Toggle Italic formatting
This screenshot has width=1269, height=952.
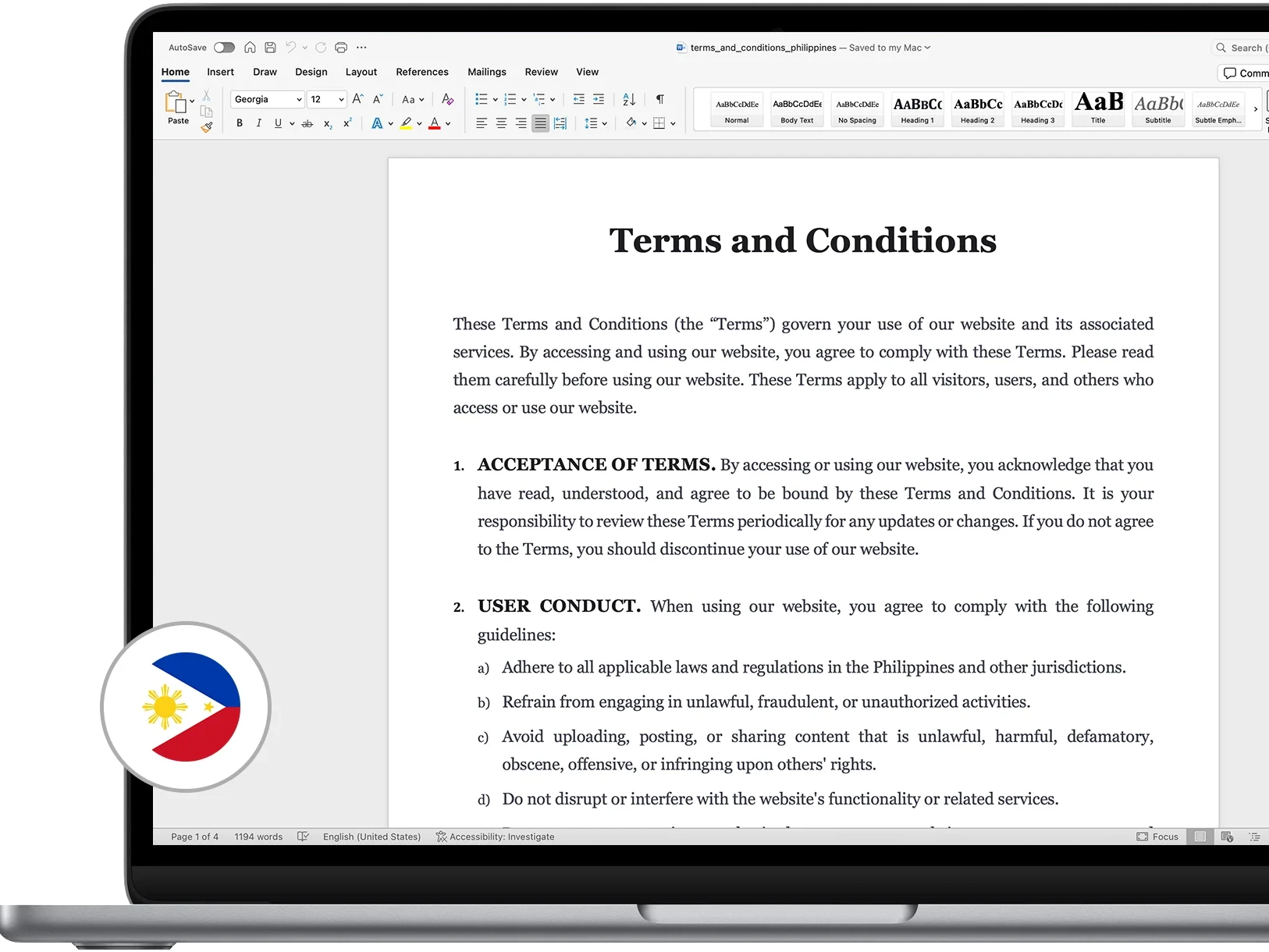[x=258, y=123]
